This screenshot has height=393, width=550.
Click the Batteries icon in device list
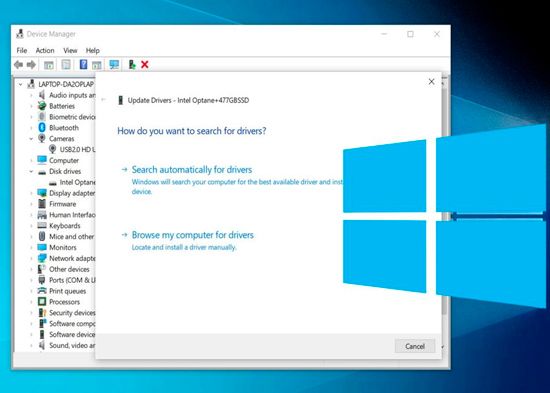[42, 106]
